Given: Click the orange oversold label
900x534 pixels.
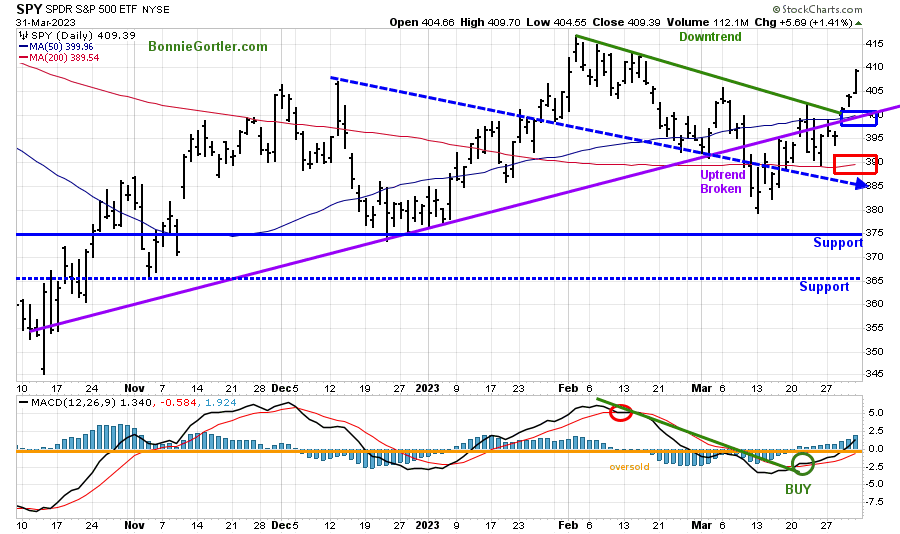Looking at the screenshot, I should [x=629, y=467].
